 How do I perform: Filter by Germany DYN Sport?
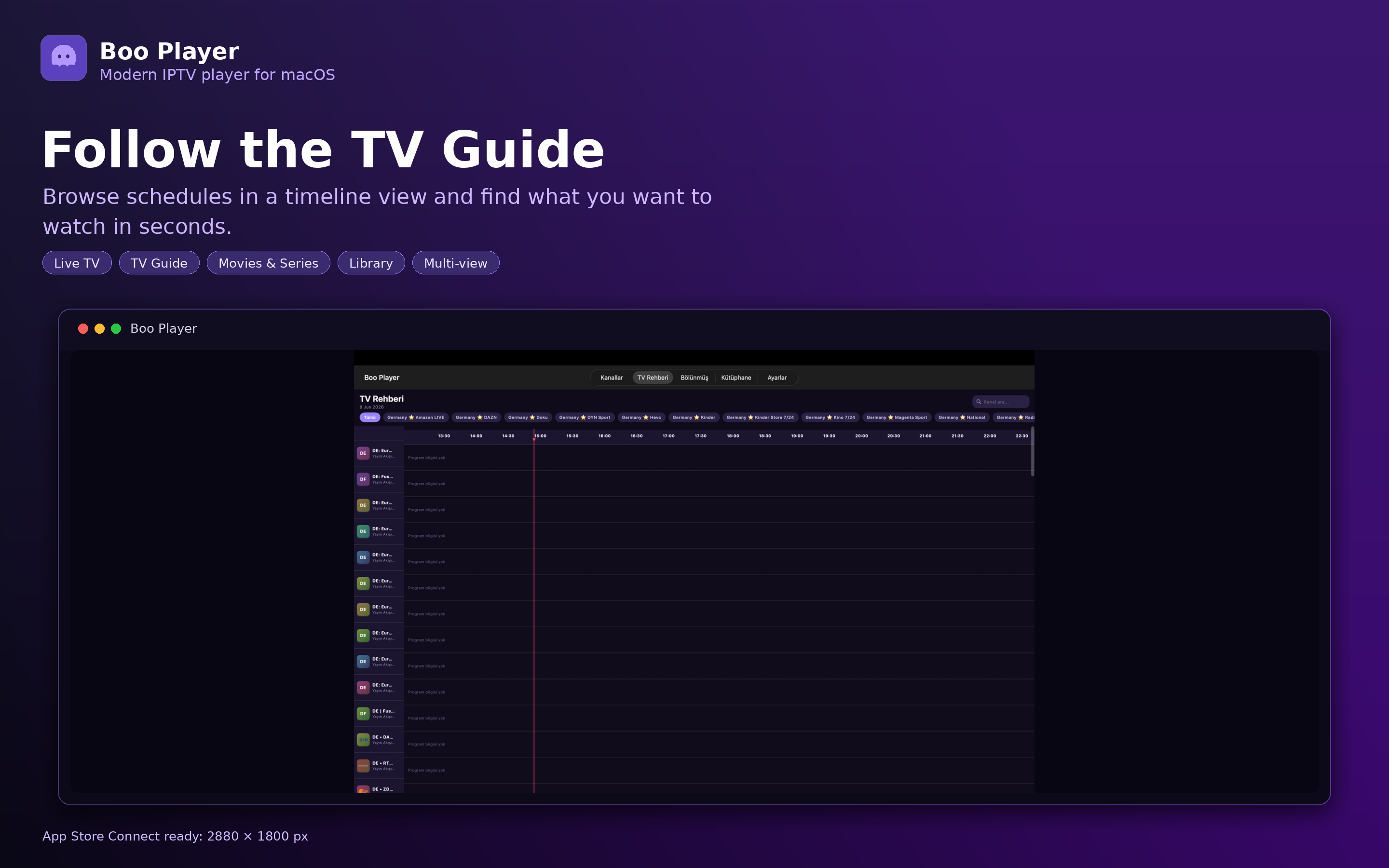tap(585, 417)
